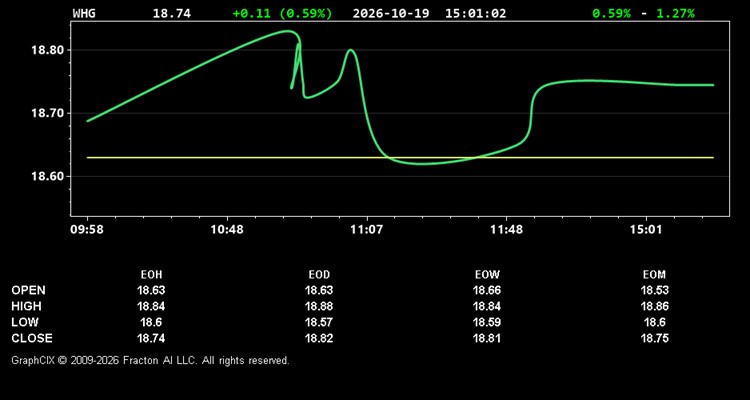Click the OPEN row label
750x400 pixels.
(x=28, y=290)
